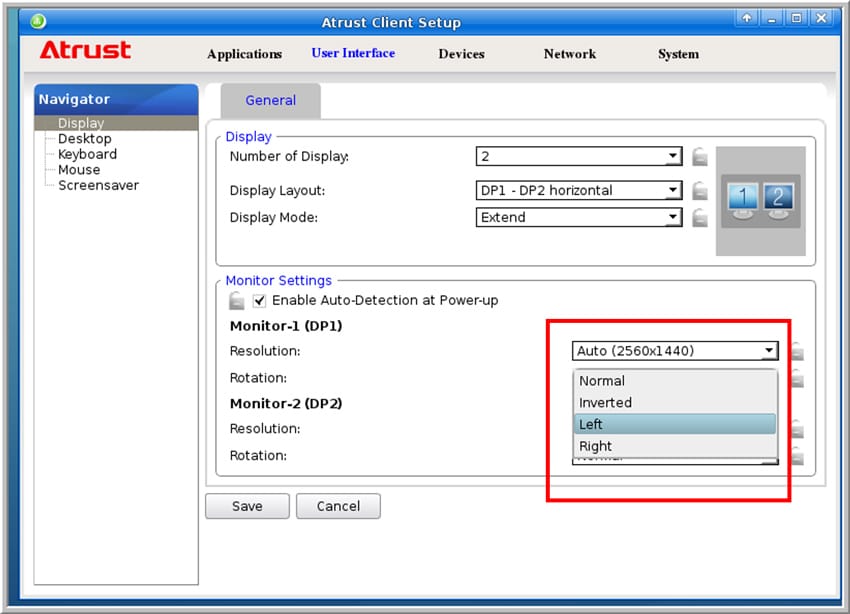Screen dimensions: 850x614
Task: Open the User Interface menu
Action: point(353,53)
